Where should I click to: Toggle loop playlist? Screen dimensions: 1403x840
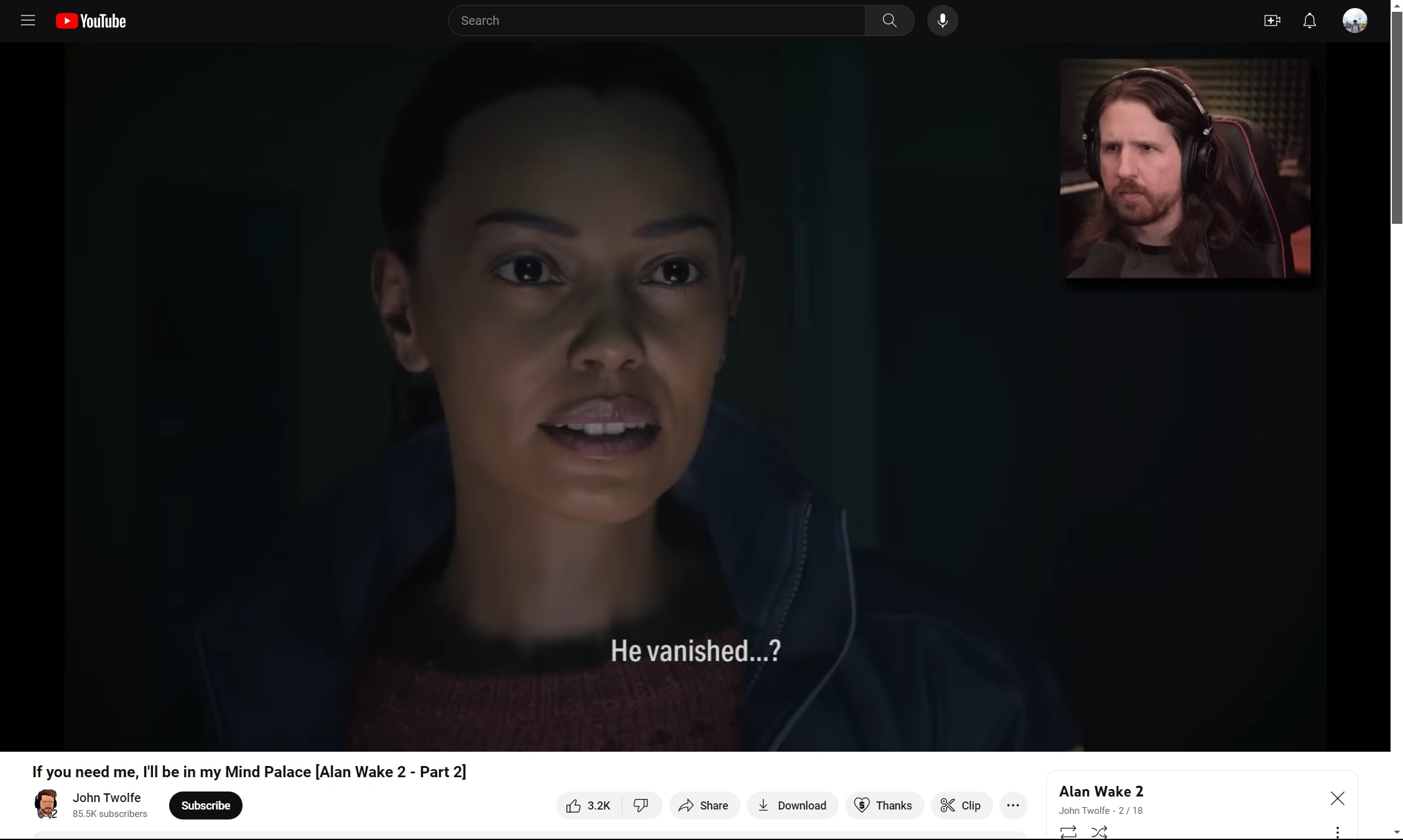click(1068, 831)
